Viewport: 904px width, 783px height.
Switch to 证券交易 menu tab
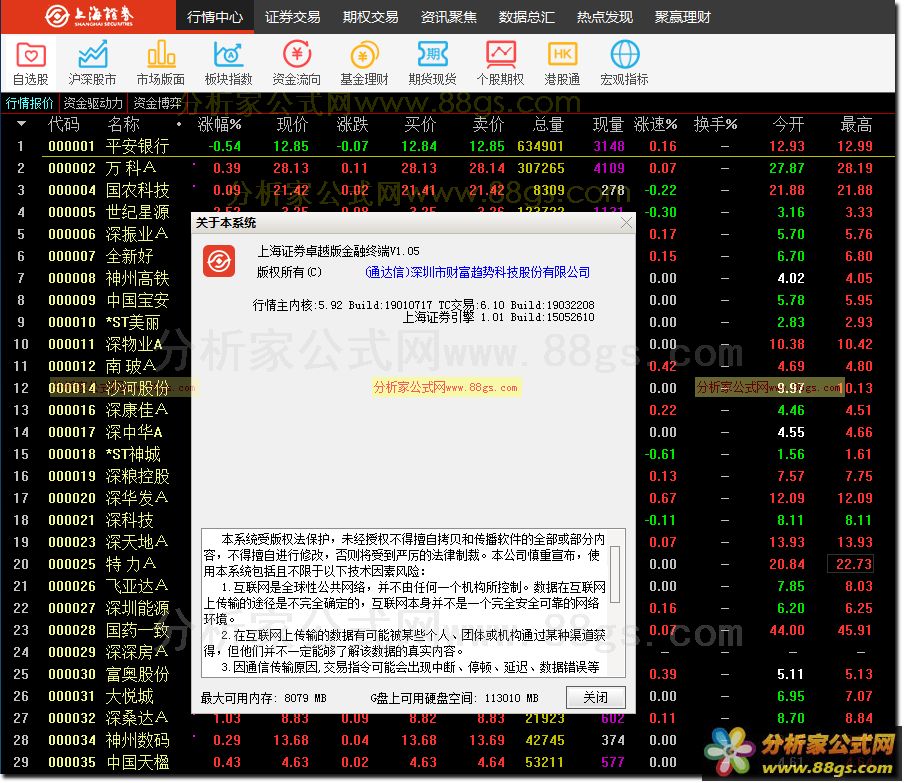point(293,17)
